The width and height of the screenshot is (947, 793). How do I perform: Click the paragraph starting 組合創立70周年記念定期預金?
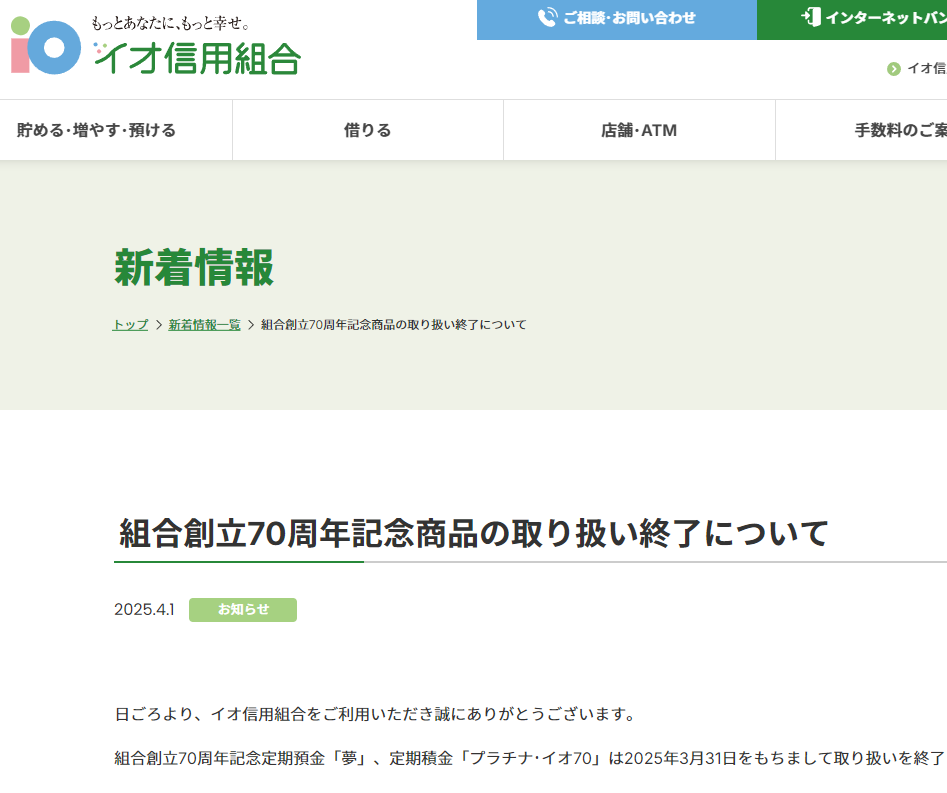530,758
